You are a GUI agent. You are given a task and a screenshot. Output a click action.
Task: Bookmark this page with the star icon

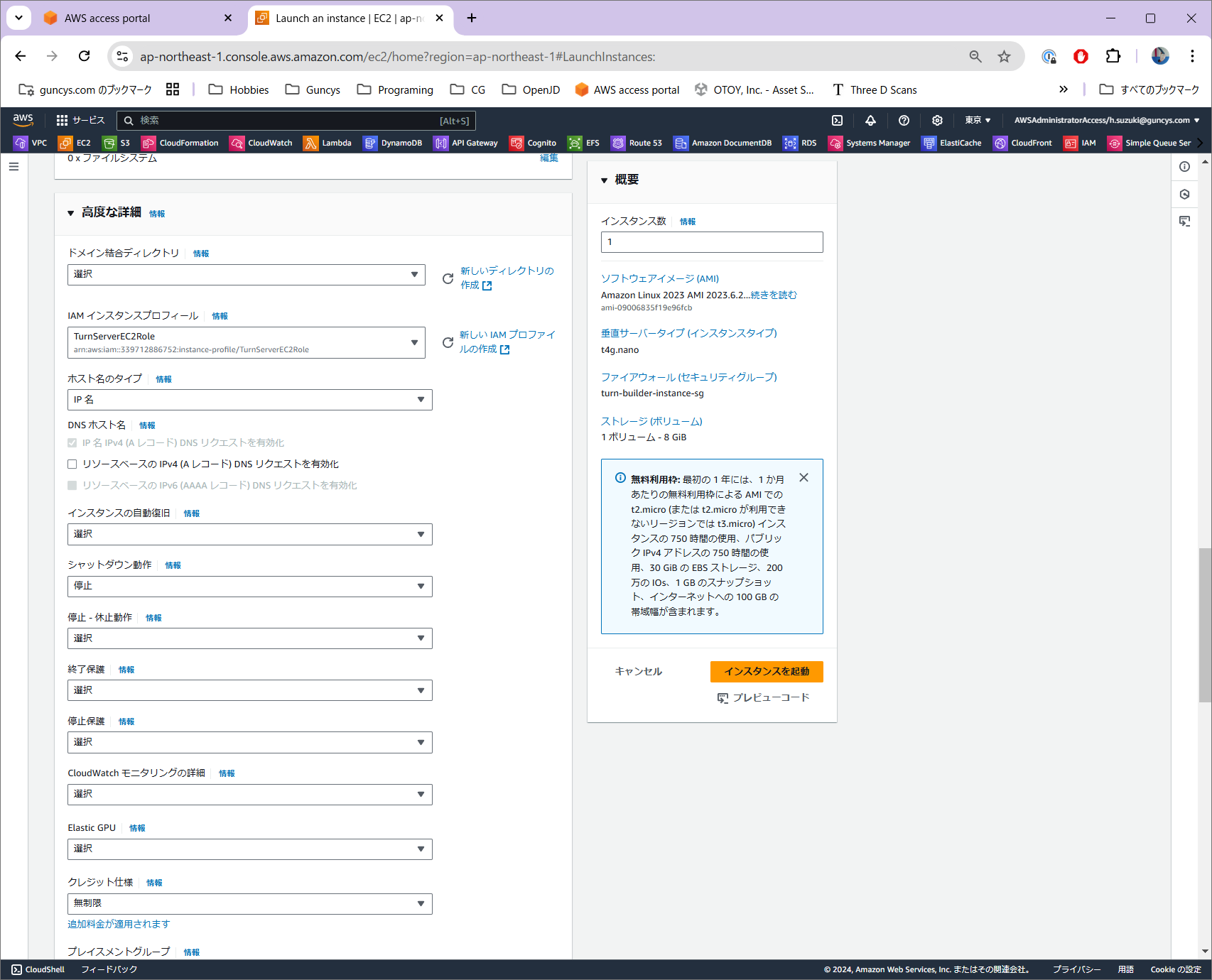[1004, 57]
